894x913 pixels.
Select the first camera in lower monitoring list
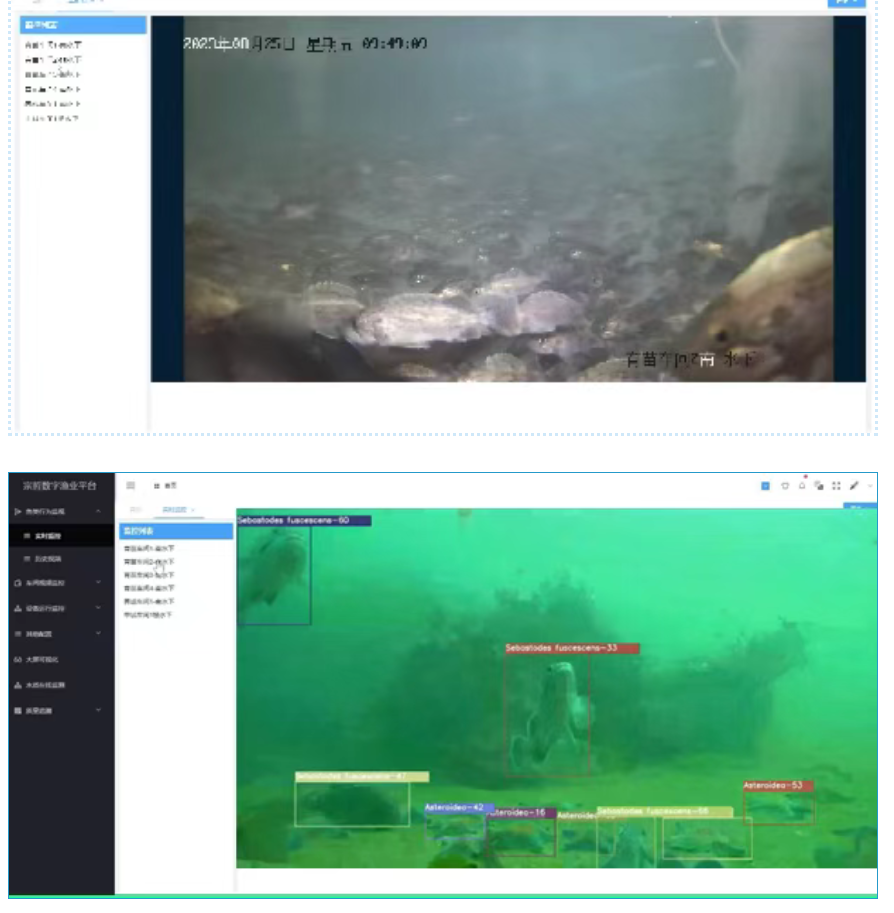[x=148, y=548]
